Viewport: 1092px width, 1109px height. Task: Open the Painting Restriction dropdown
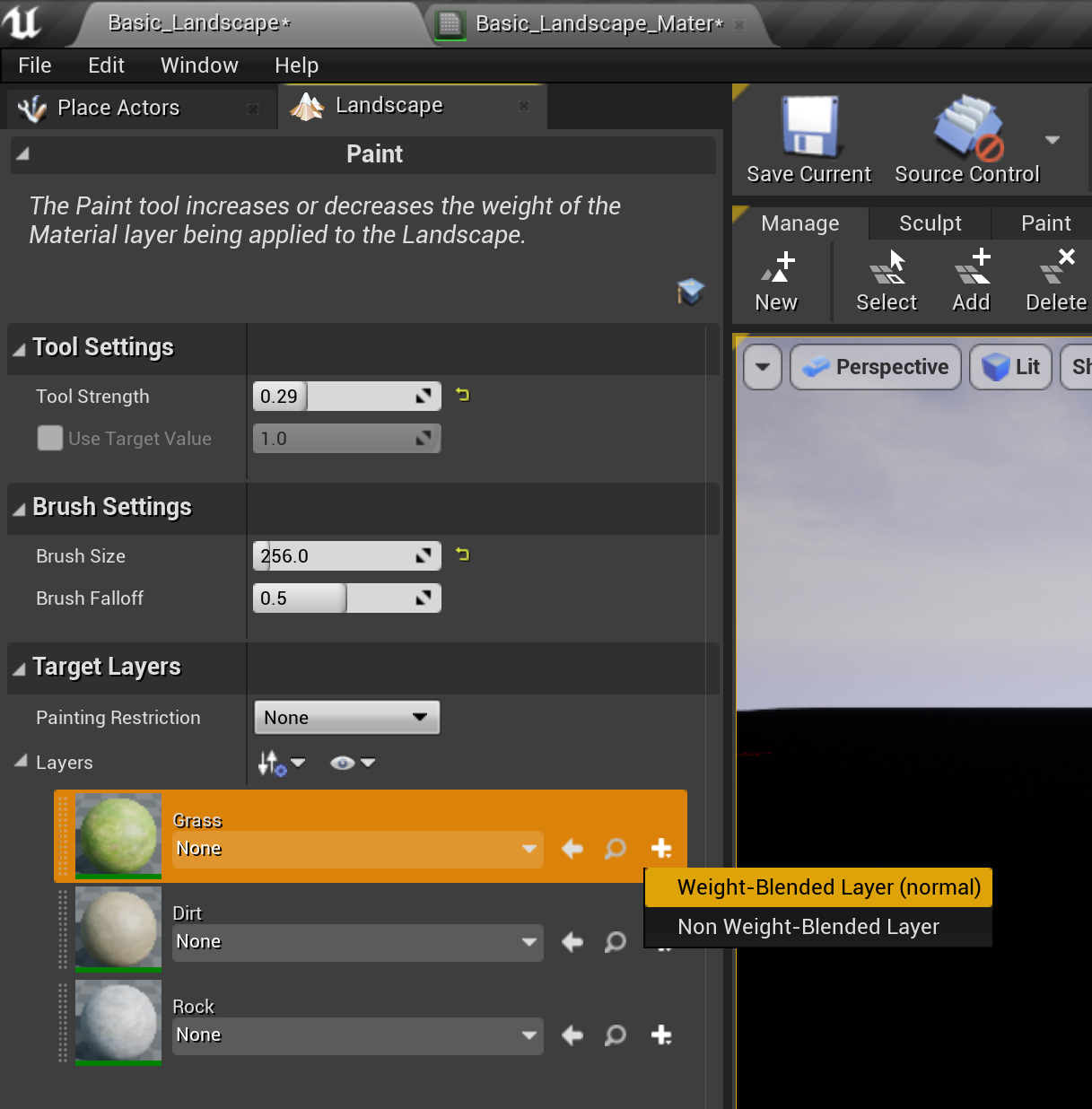(x=346, y=717)
